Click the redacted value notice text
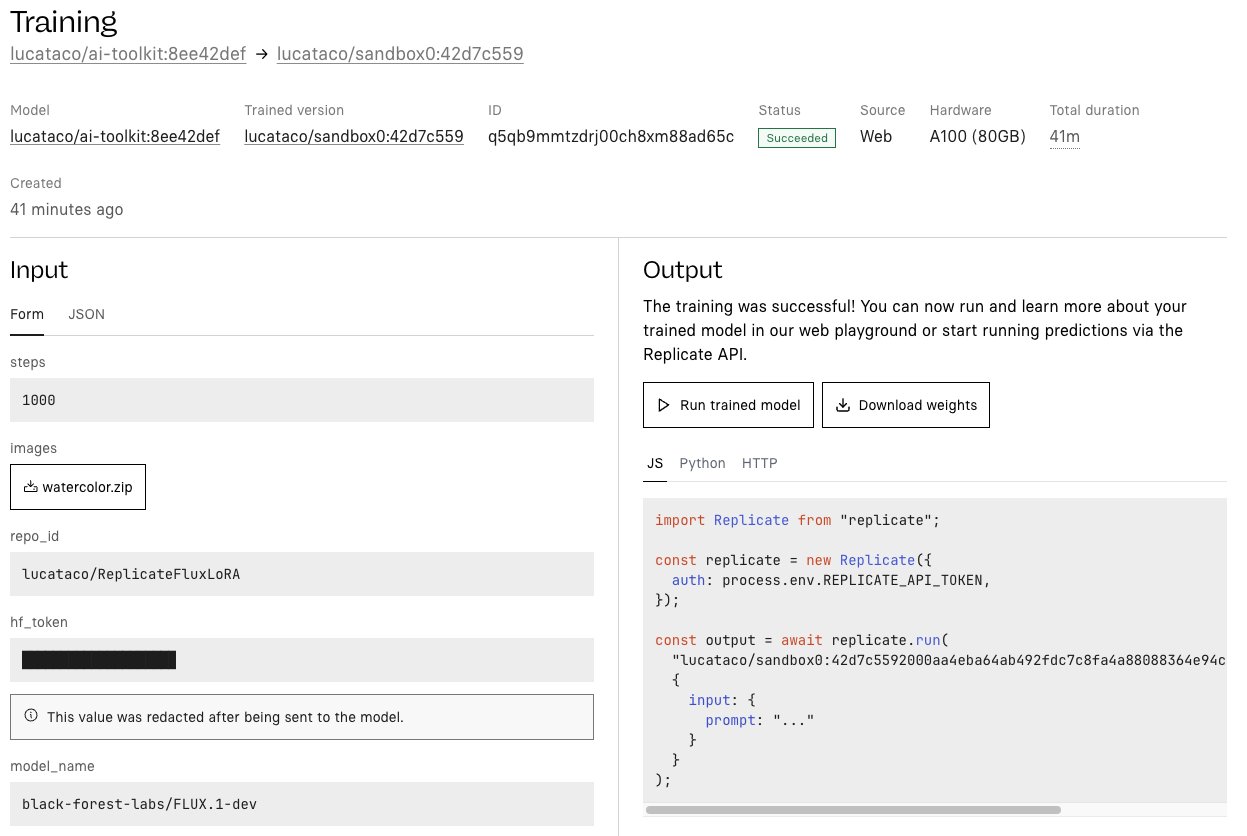 pyautogui.click(x=226, y=717)
